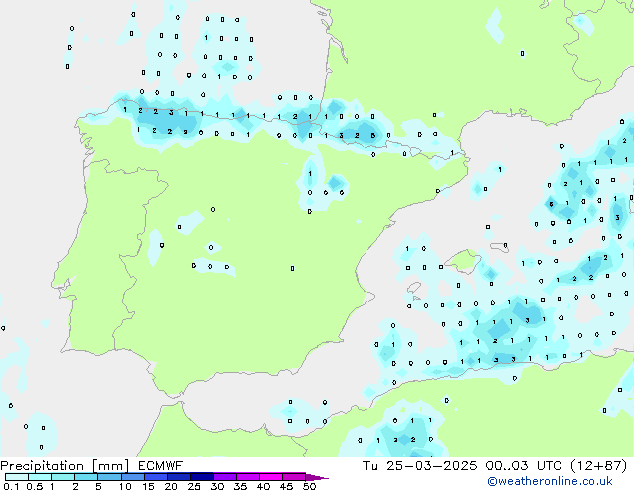Click the 'Tu 25-03-2025' forecast date text
Viewport: 634px width, 490px height.
pyautogui.click(x=420, y=466)
